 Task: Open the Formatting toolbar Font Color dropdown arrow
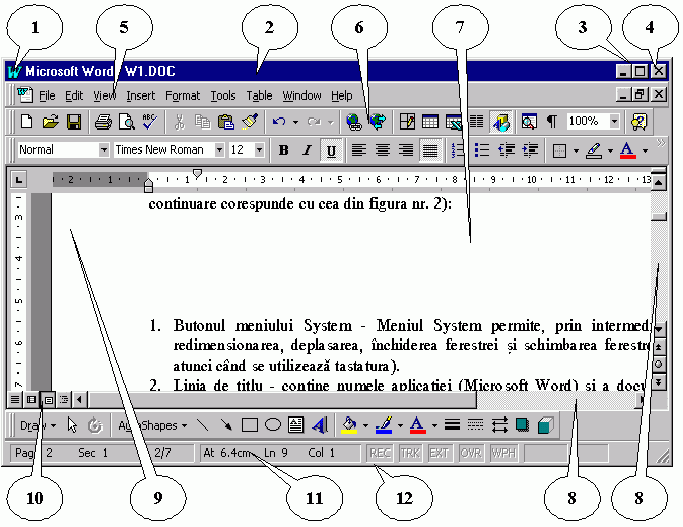(x=645, y=151)
